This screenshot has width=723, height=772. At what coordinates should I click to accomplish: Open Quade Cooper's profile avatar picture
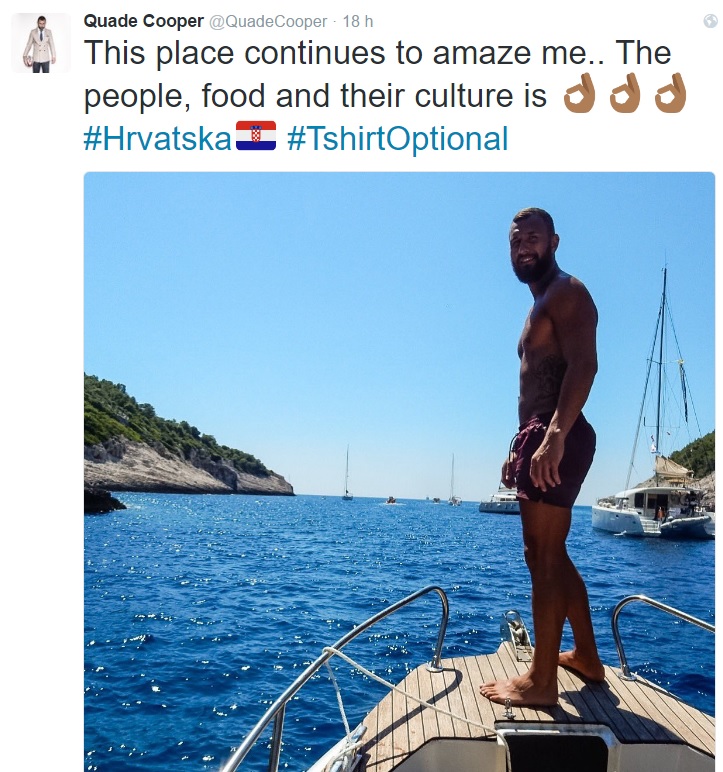point(41,43)
